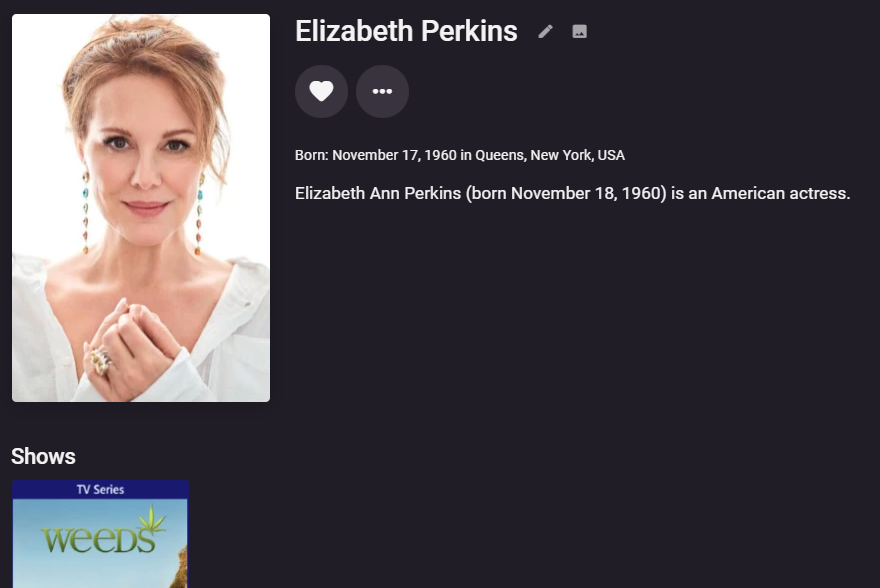Toggle the heart favorite button

click(321, 91)
